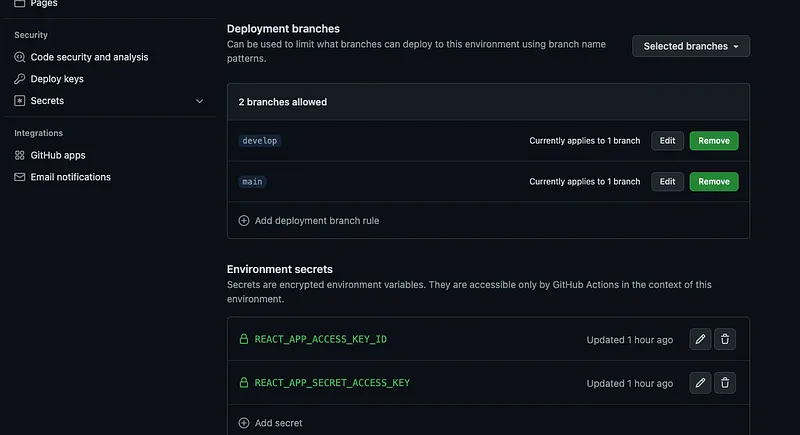This screenshot has height=435, width=800.
Task: Click the trash icon for REACT_APP_ACCESS_KEY_ID
Action: coord(724,339)
